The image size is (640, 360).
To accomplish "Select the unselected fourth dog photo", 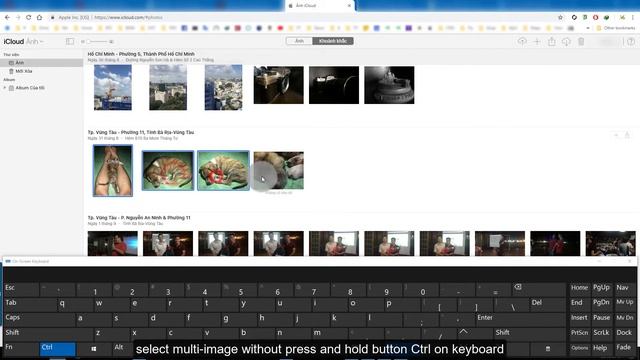I will point(279,170).
